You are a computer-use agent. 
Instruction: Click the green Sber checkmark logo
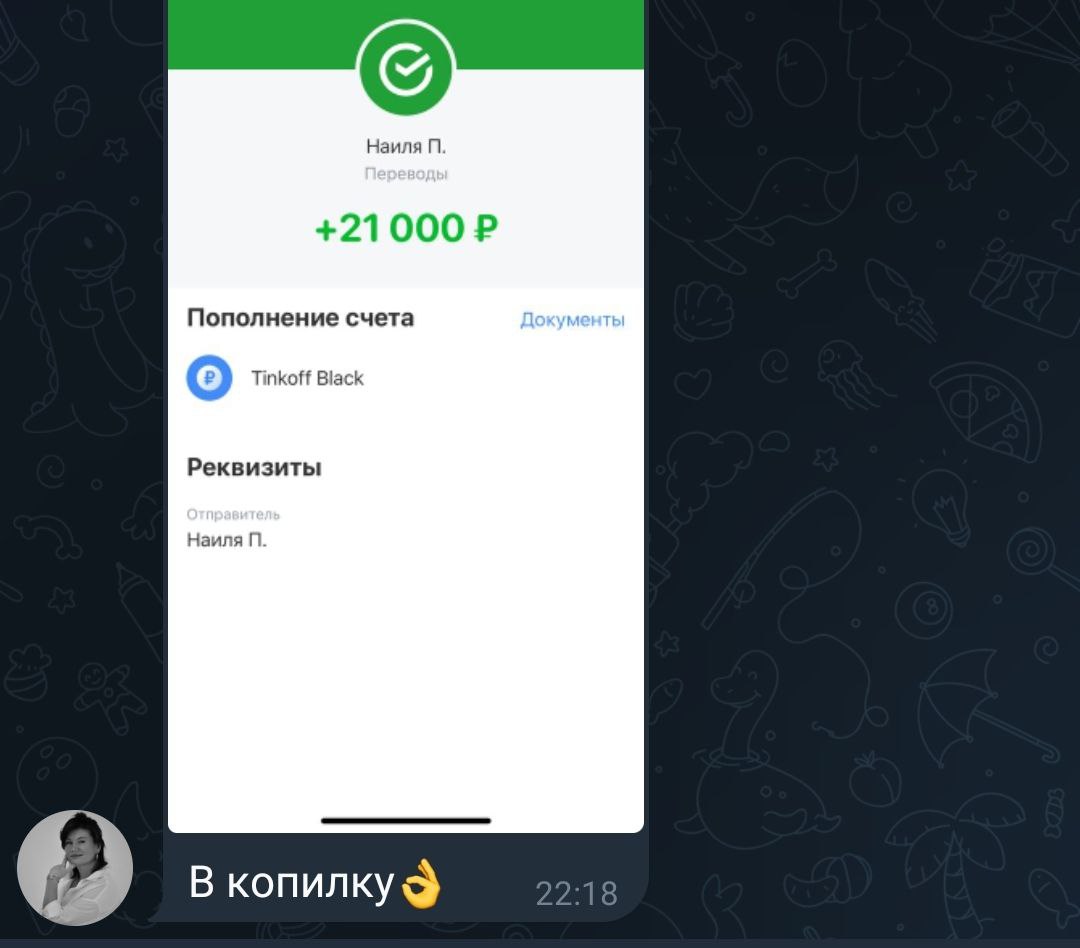click(x=406, y=68)
